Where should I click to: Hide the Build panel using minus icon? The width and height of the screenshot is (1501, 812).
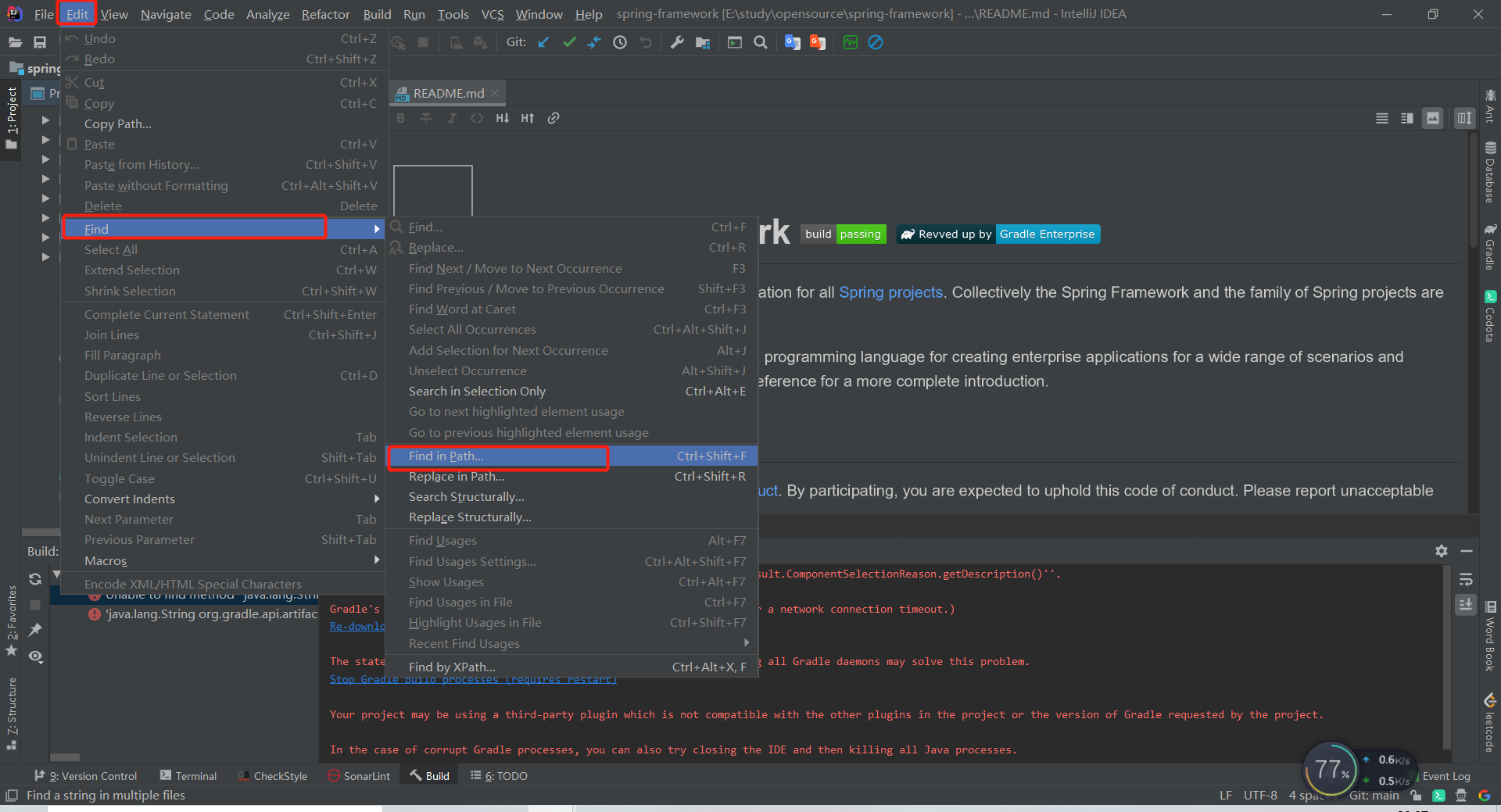[x=1467, y=551]
